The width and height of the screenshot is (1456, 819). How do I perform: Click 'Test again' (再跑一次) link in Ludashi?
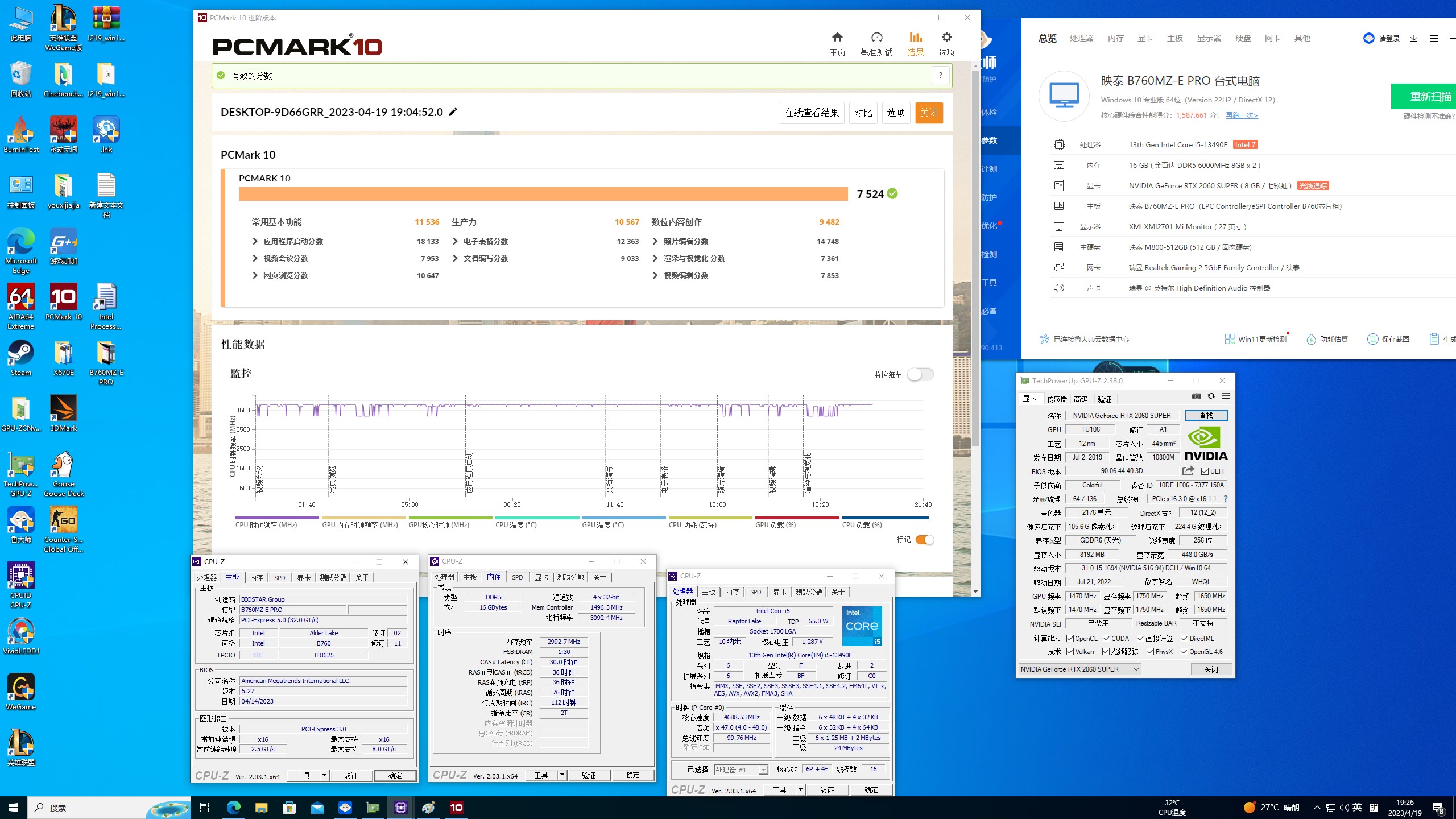[x=1241, y=115]
